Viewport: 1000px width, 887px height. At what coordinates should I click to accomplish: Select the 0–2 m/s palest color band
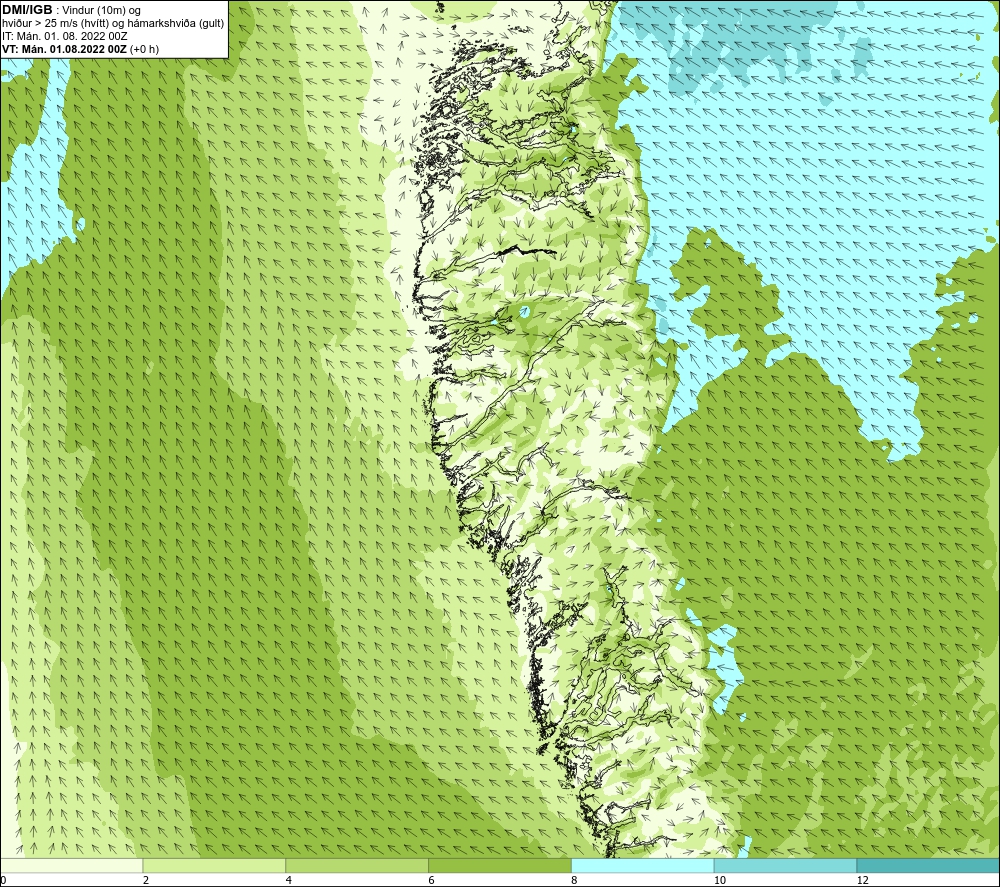point(71,865)
